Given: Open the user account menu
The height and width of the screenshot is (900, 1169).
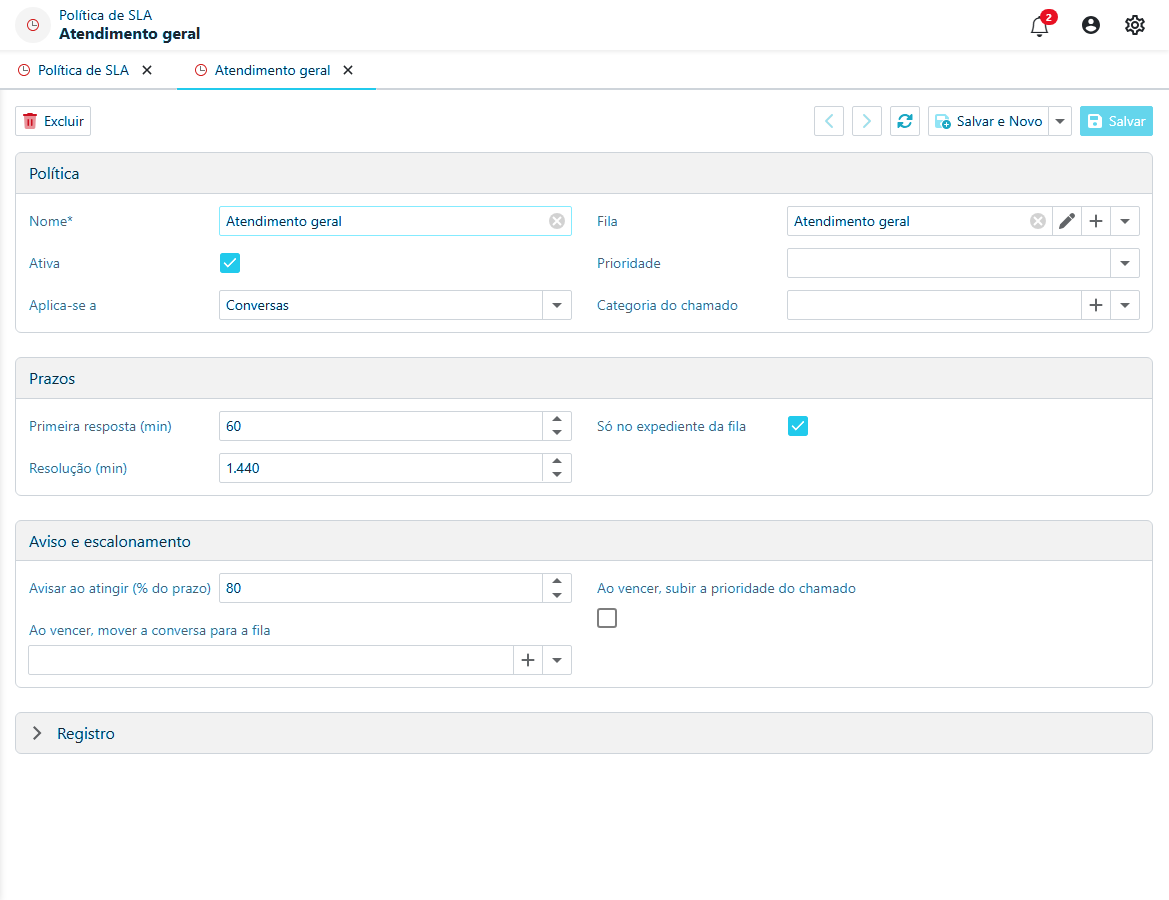Looking at the screenshot, I should [x=1091, y=25].
